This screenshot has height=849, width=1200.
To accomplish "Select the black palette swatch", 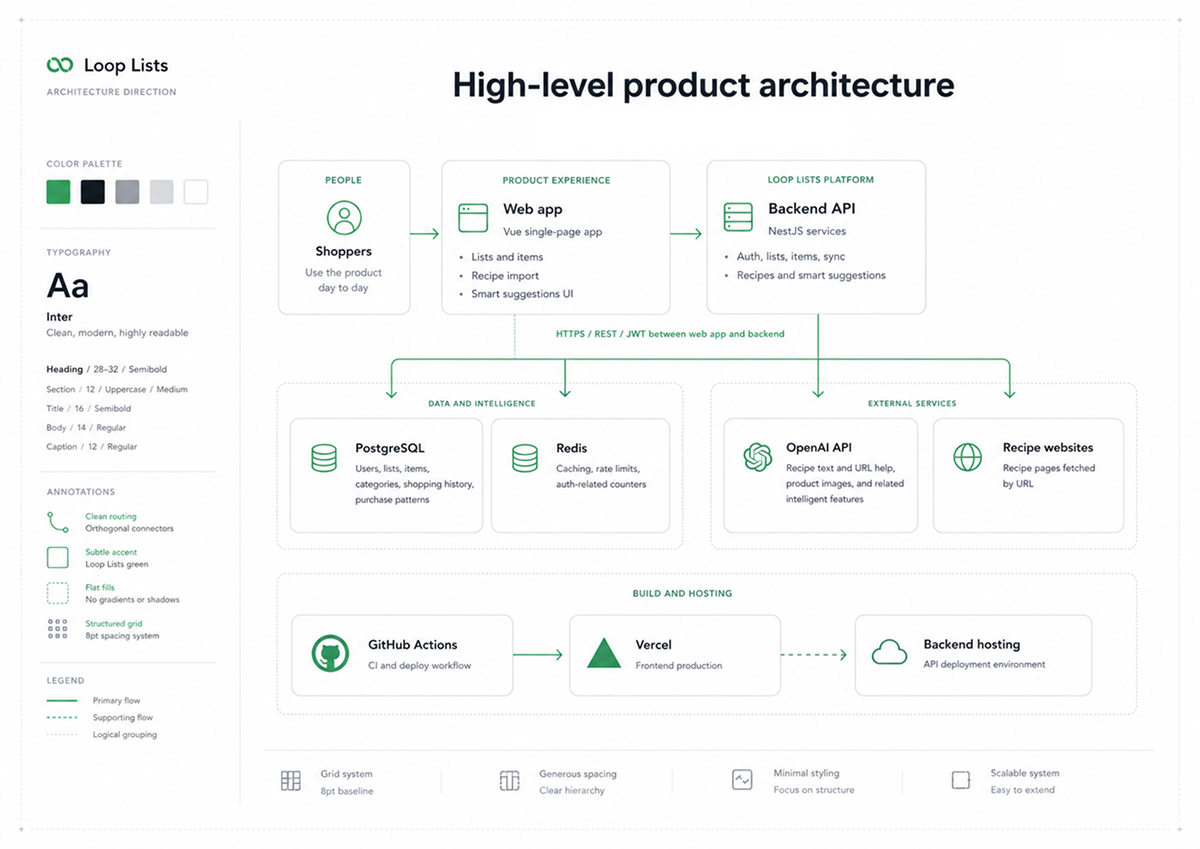I will (x=93, y=192).
